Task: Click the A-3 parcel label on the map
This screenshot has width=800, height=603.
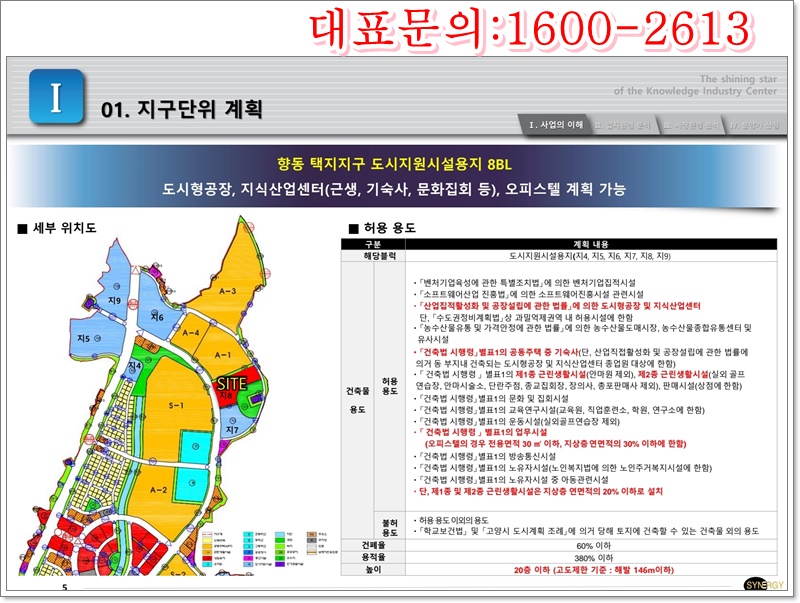Action: tap(228, 291)
